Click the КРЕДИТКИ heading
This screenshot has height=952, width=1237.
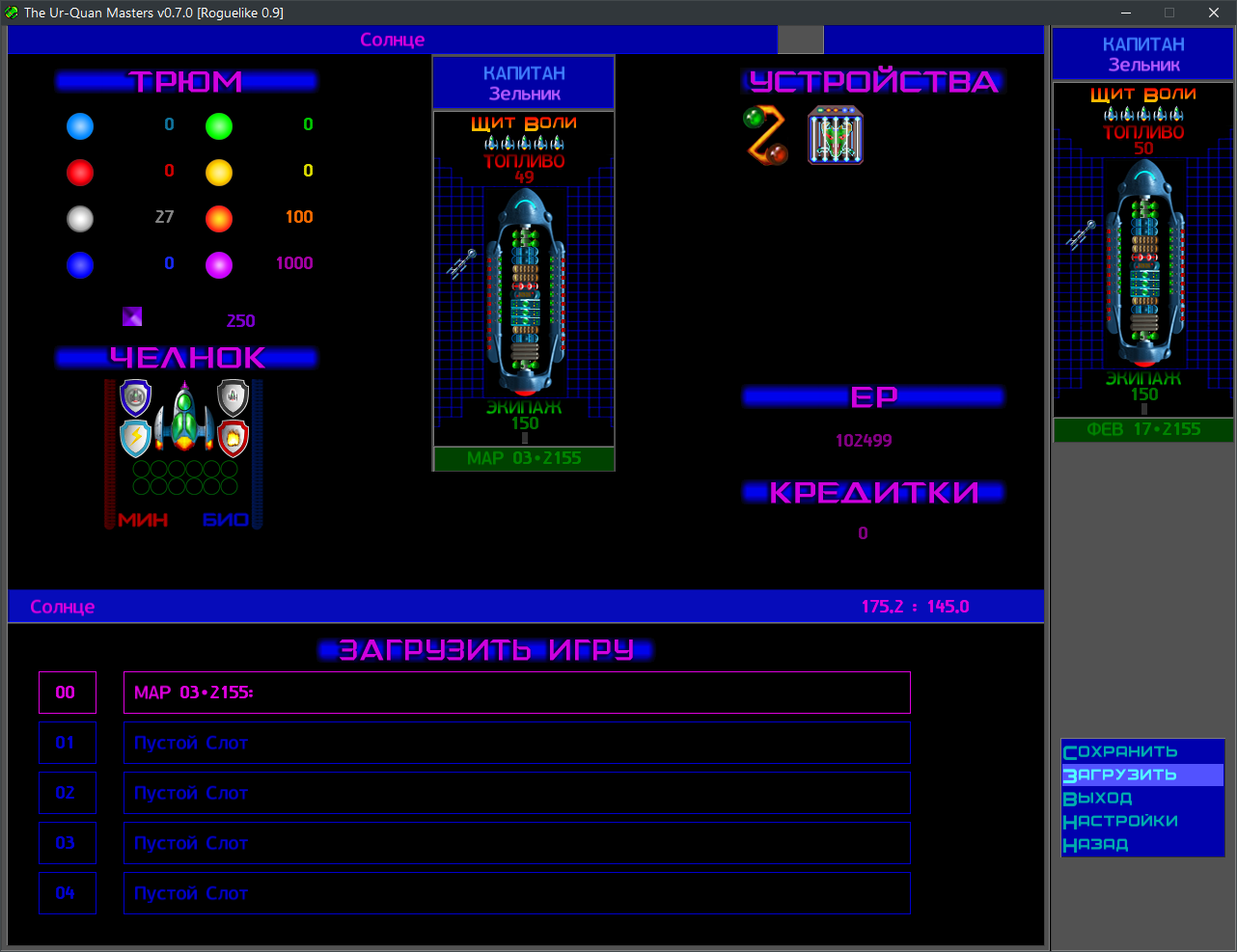tap(873, 493)
